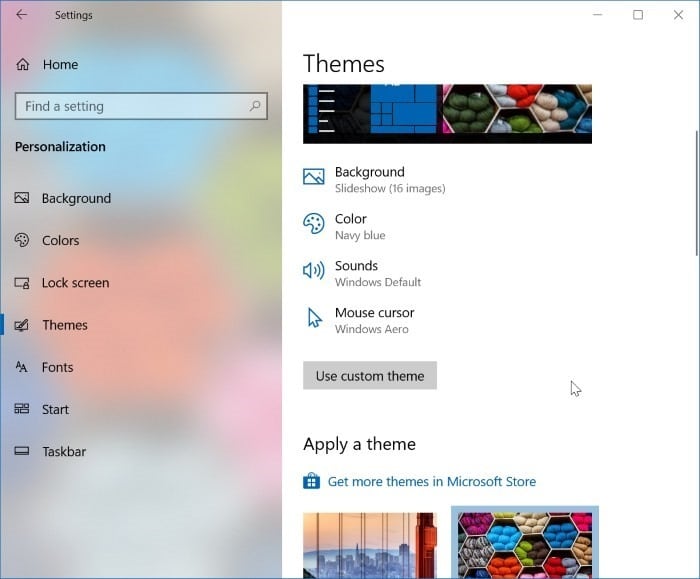This screenshot has height=579, width=700.
Task: Select the city bridge theme thumbnail
Action: click(x=370, y=546)
